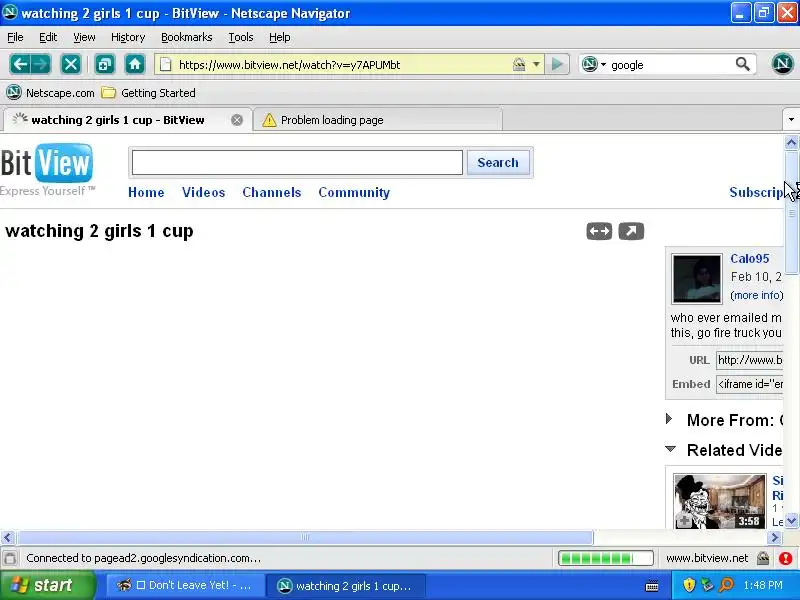800x600 pixels.
Task: Click the (more info) link
Action: point(757,295)
